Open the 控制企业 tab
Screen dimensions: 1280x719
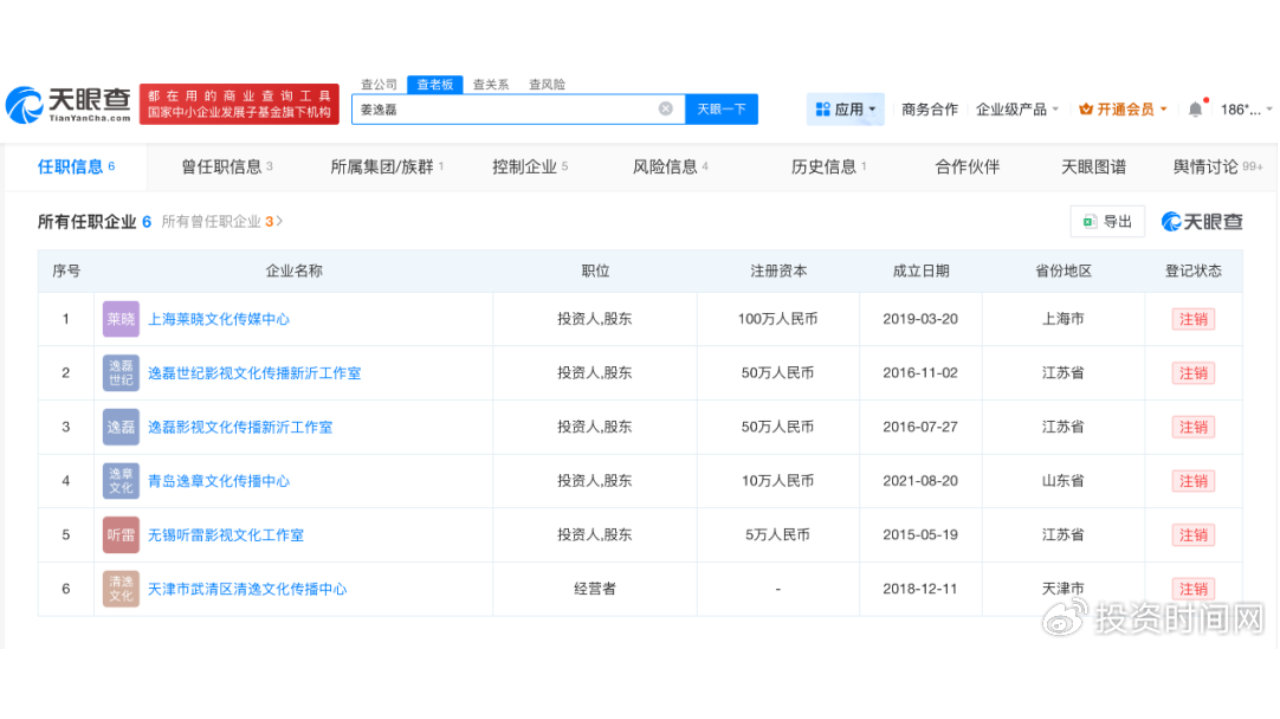point(523,167)
